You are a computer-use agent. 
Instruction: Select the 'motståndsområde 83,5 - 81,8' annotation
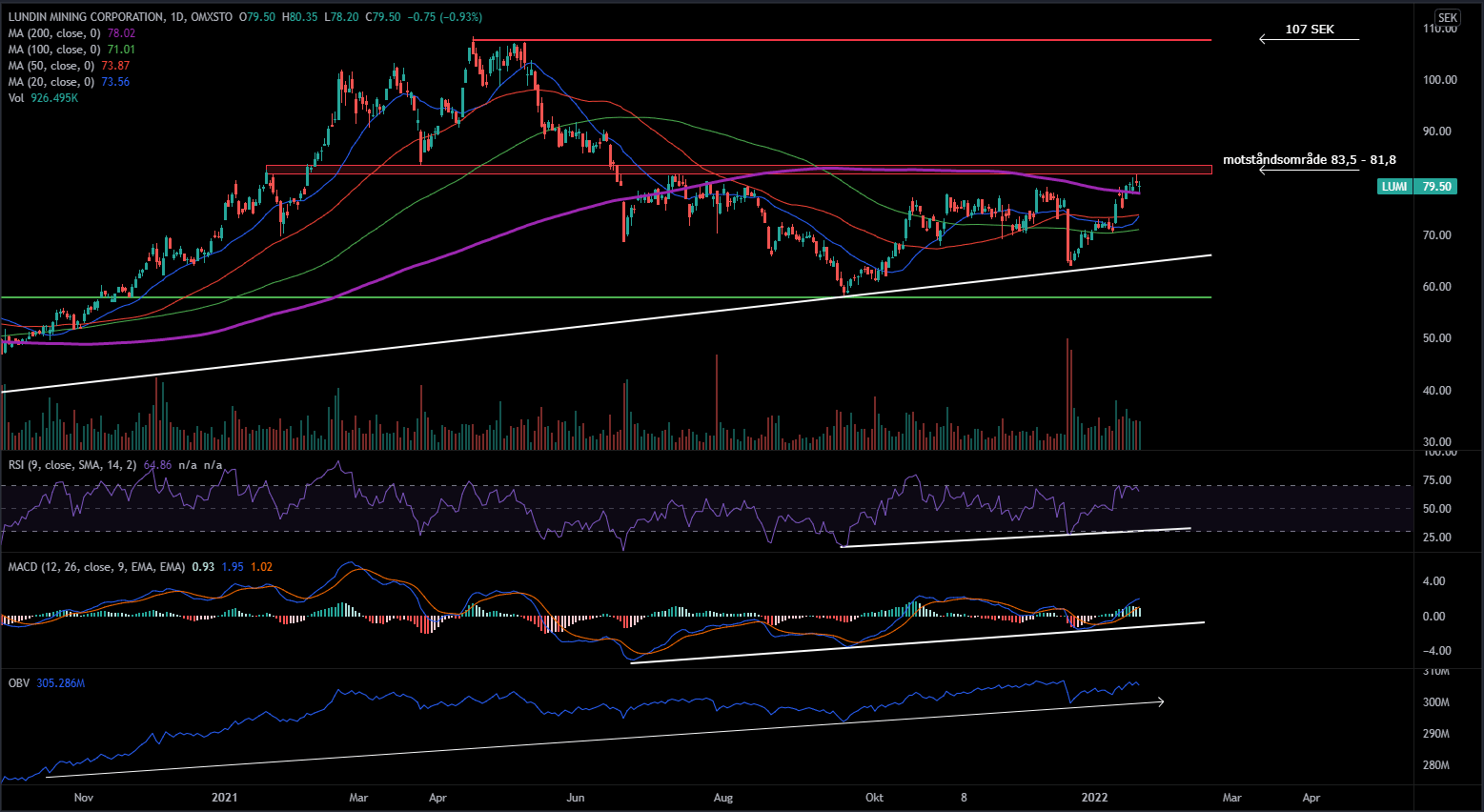[1309, 159]
